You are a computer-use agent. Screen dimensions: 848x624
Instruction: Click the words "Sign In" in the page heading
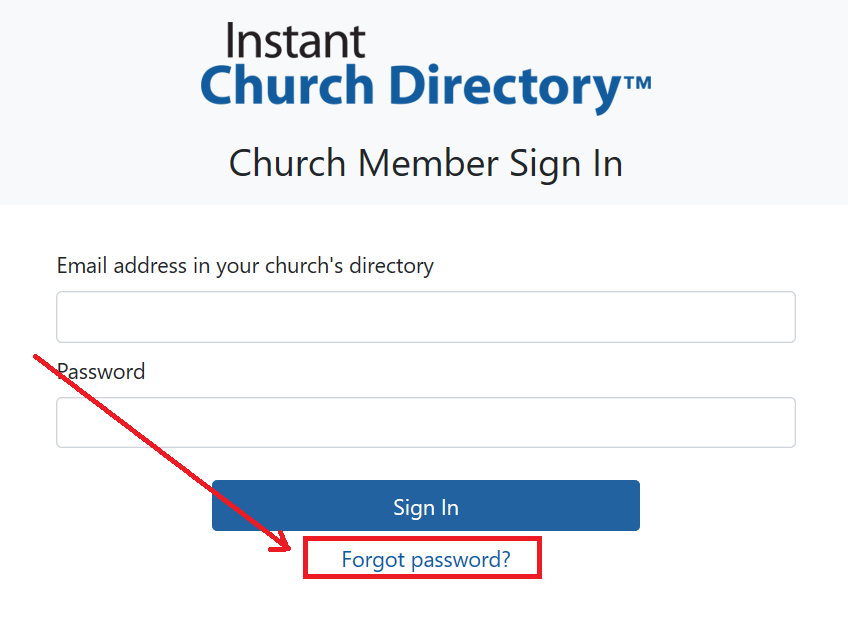coord(566,165)
